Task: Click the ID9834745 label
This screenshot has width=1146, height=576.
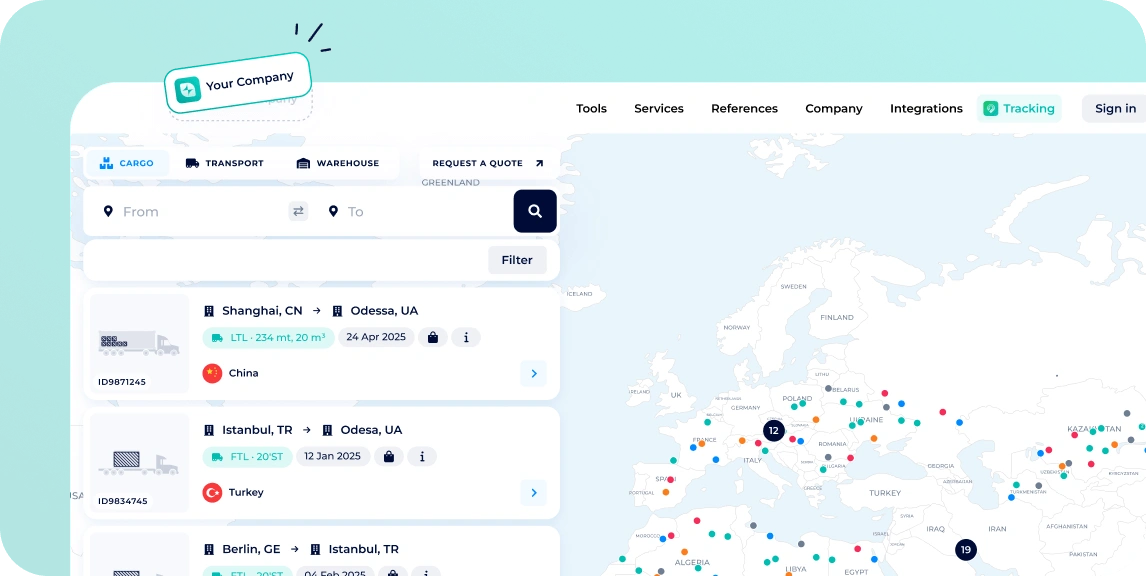Action: click(x=123, y=501)
